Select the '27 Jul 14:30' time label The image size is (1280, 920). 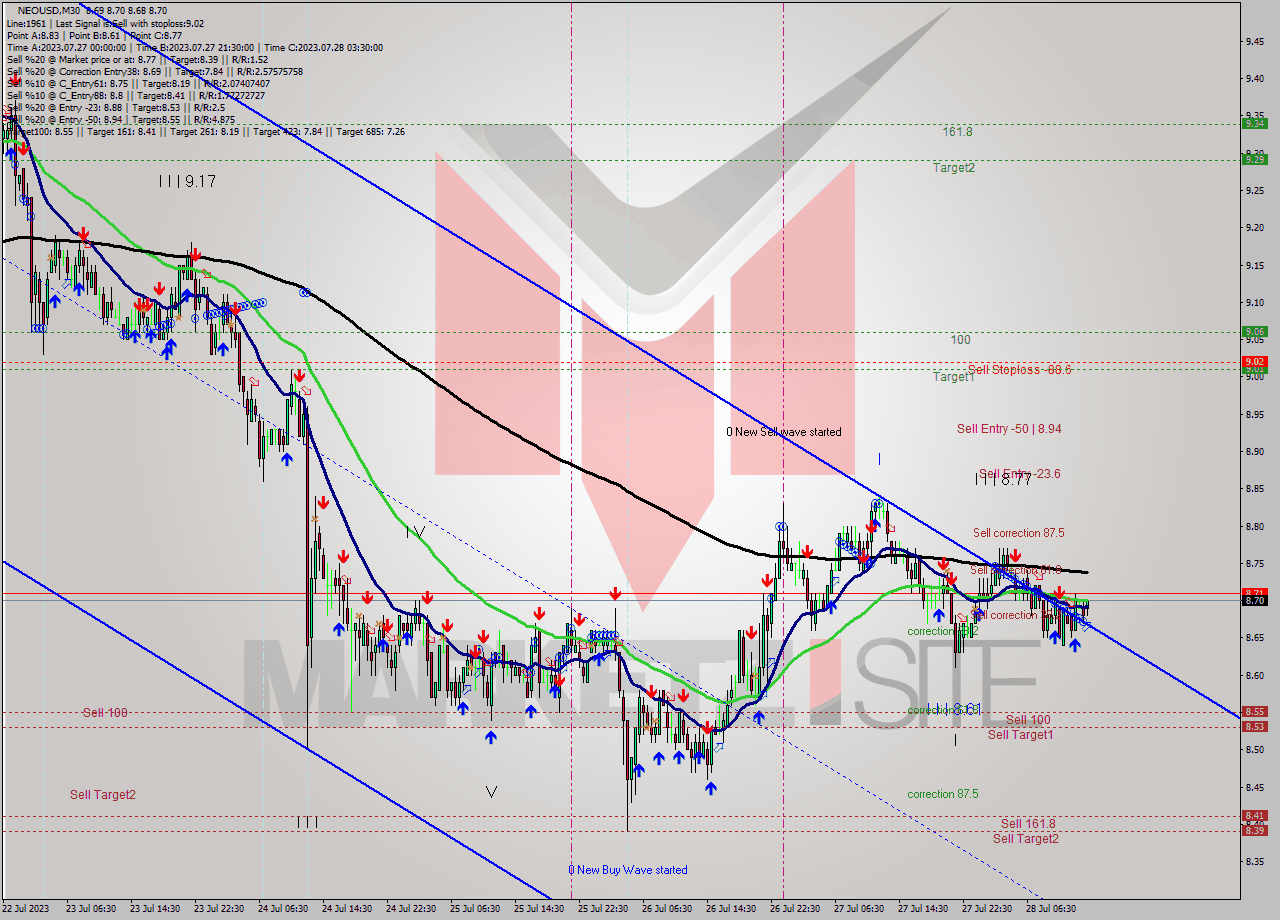(923, 909)
